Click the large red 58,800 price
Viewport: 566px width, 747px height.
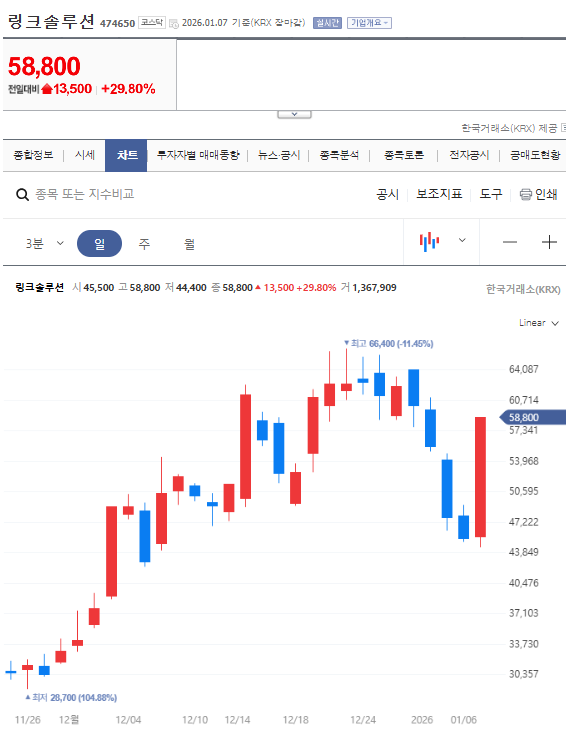click(44, 66)
